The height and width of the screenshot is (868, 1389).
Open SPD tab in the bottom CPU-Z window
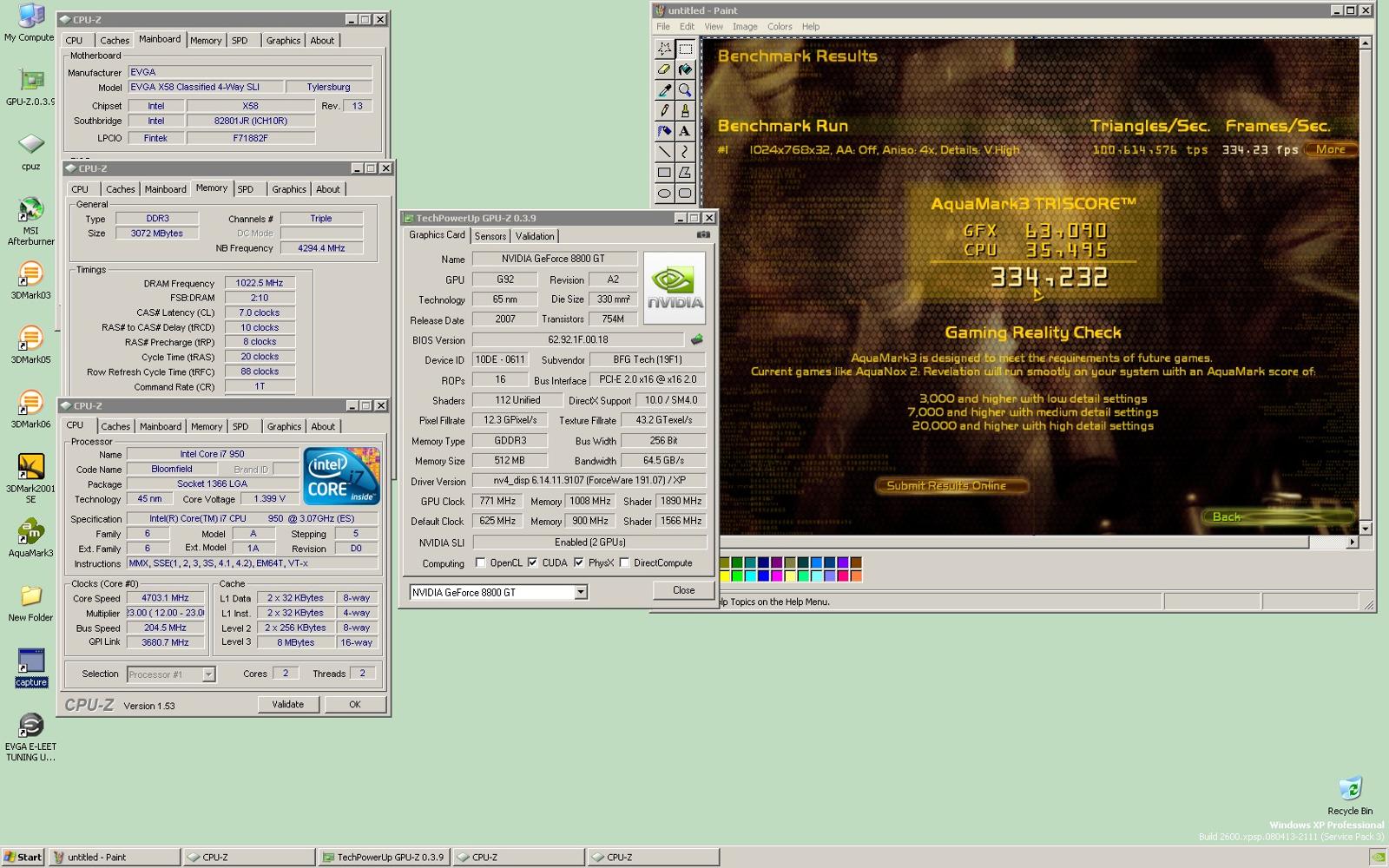pos(240,426)
